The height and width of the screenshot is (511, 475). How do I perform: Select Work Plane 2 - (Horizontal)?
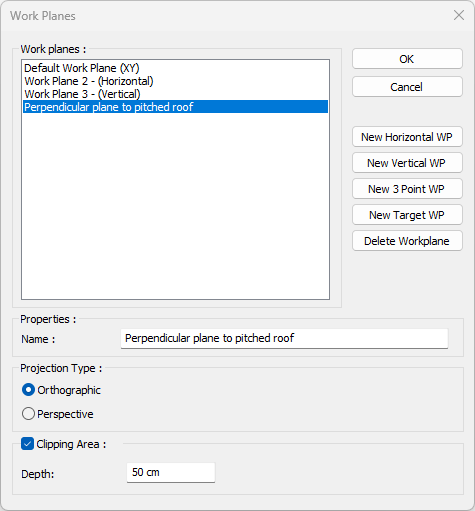click(x=175, y=81)
